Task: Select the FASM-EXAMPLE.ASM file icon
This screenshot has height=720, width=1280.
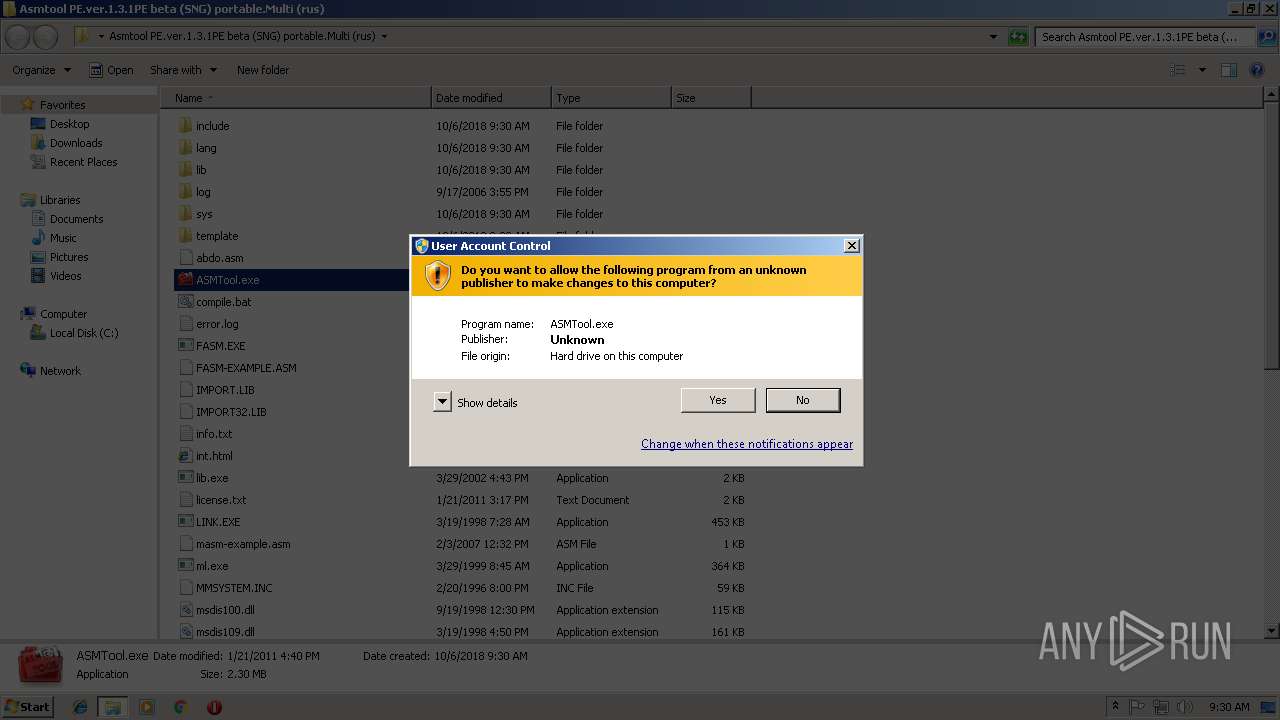Action: (x=185, y=368)
